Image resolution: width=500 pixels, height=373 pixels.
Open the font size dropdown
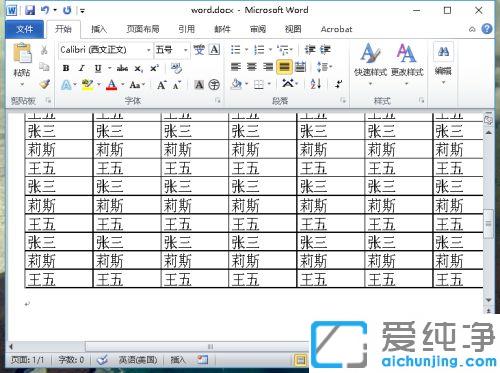point(185,50)
